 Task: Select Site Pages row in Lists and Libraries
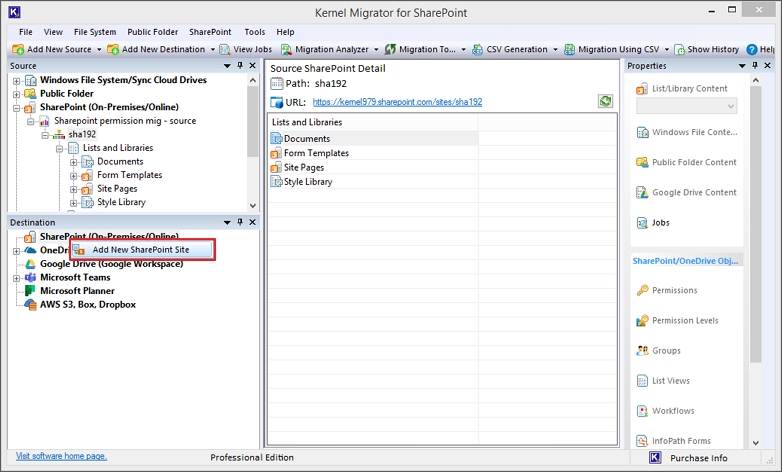(304, 168)
